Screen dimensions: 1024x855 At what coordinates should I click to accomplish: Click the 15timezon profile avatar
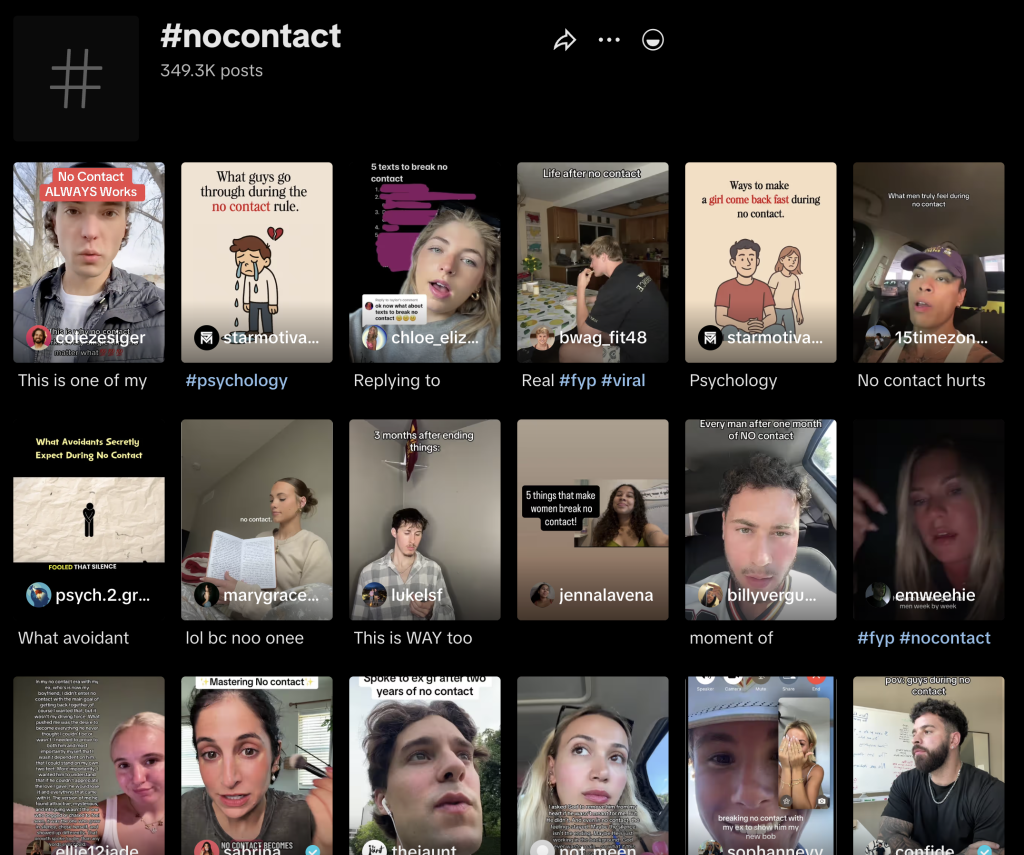click(878, 337)
